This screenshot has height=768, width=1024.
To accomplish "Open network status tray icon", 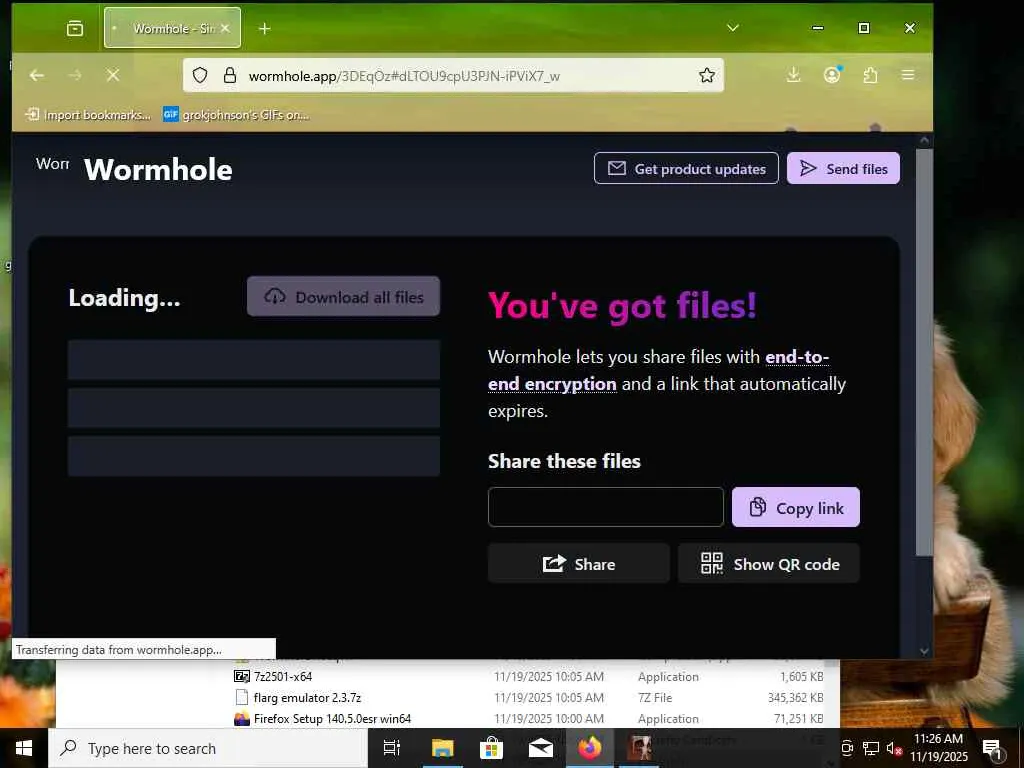I will (871, 748).
